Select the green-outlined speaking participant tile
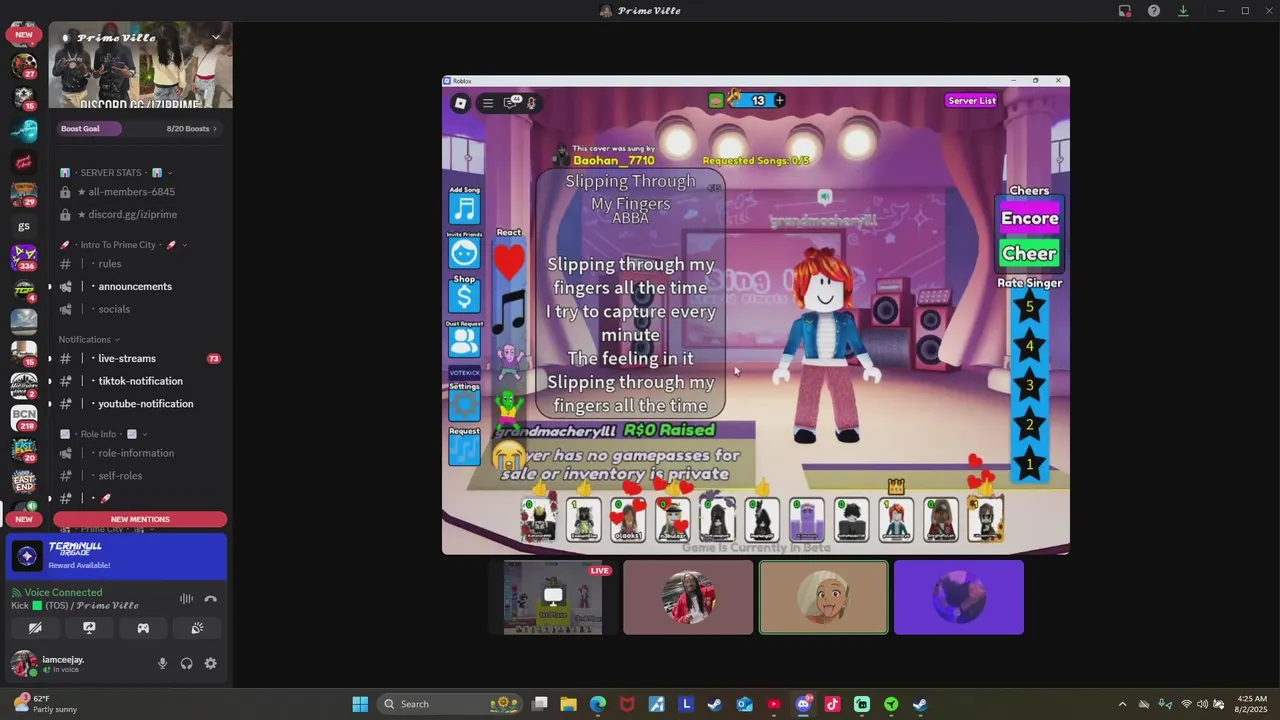 point(823,597)
